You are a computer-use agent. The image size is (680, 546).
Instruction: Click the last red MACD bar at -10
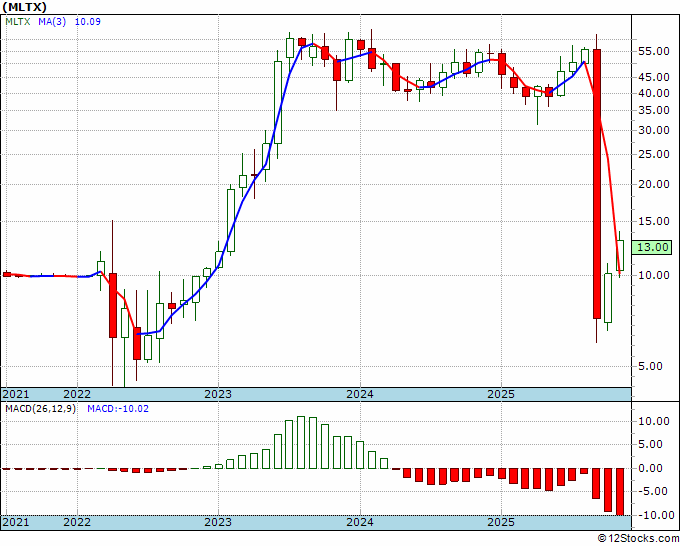[620, 492]
